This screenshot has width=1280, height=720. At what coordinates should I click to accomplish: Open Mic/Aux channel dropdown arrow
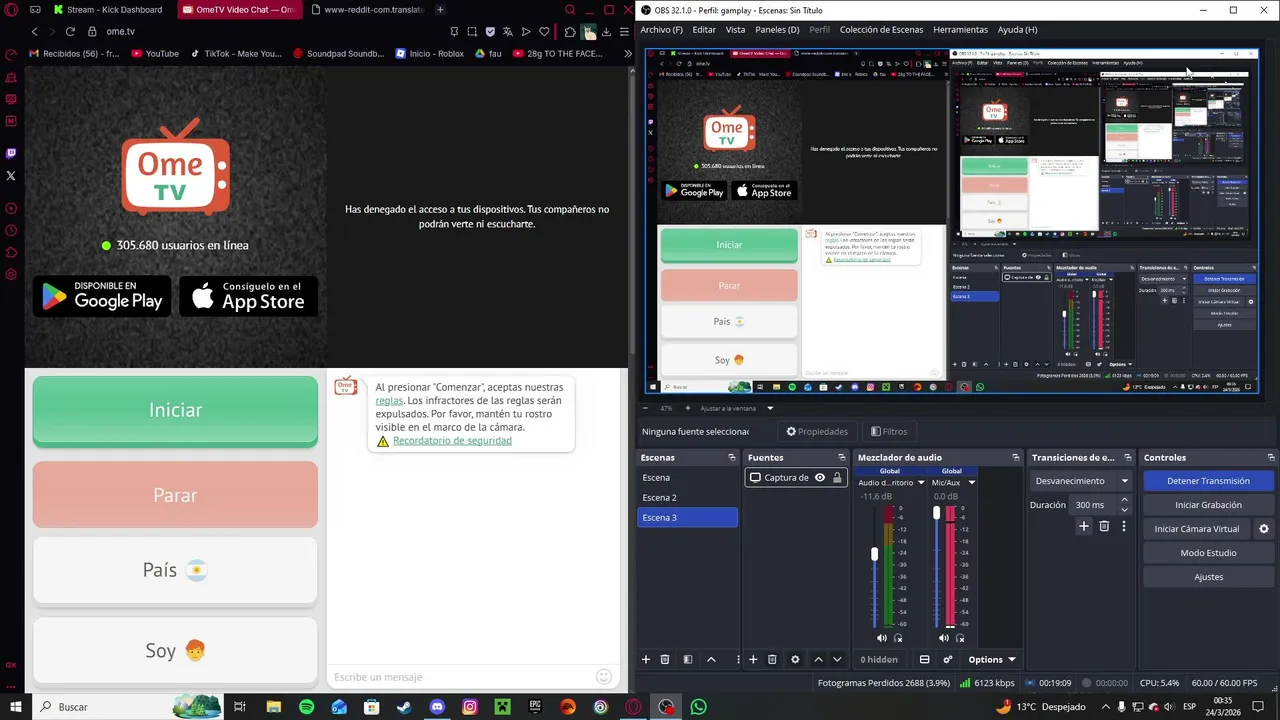pos(971,483)
